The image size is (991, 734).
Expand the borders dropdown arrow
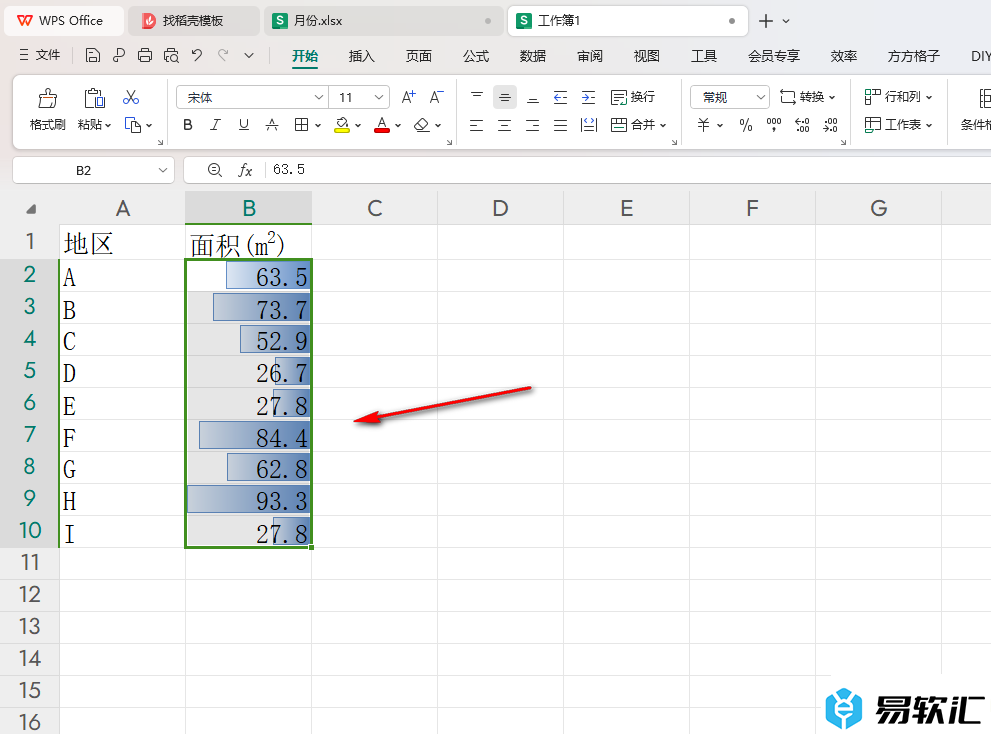pos(318,125)
